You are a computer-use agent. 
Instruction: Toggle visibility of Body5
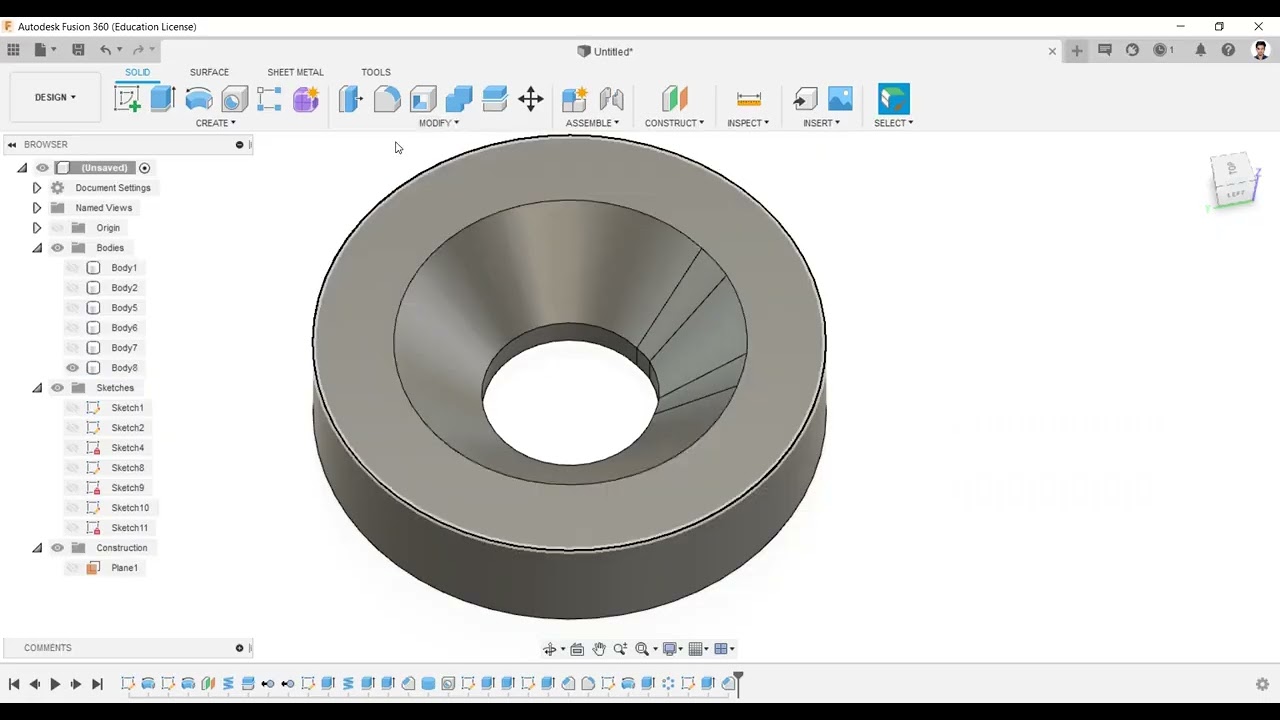(72, 308)
